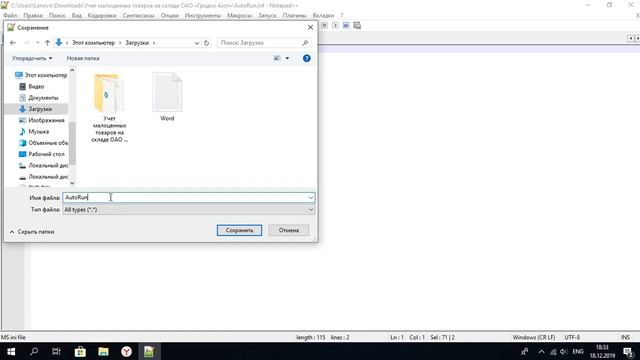Screen dimensions: 640x360
Task: Click the Отмена button
Action: coord(289,230)
